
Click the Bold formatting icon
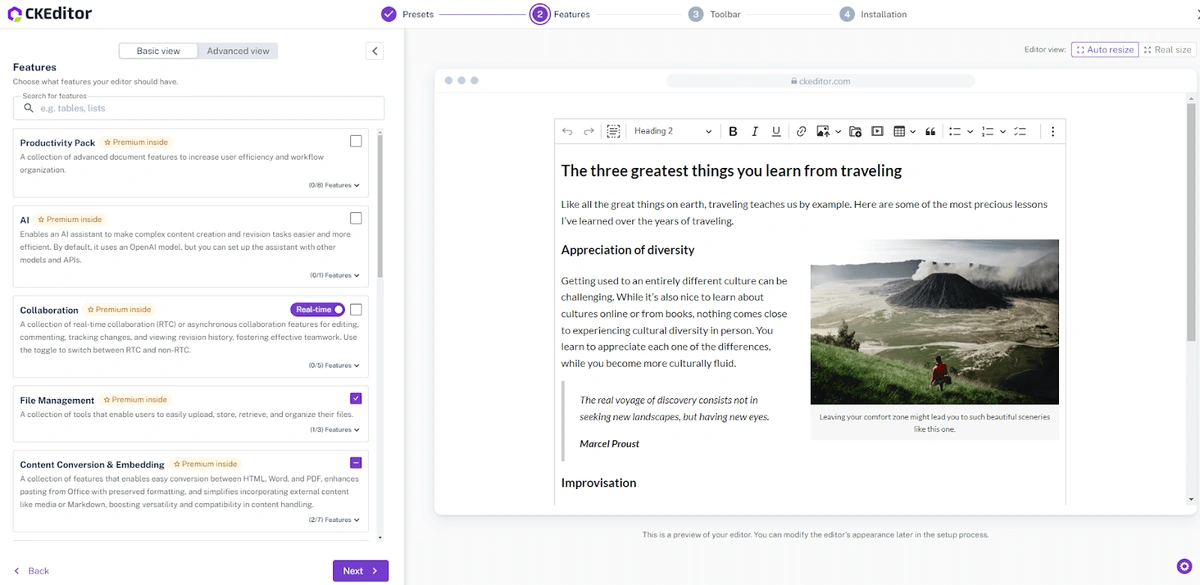point(733,131)
